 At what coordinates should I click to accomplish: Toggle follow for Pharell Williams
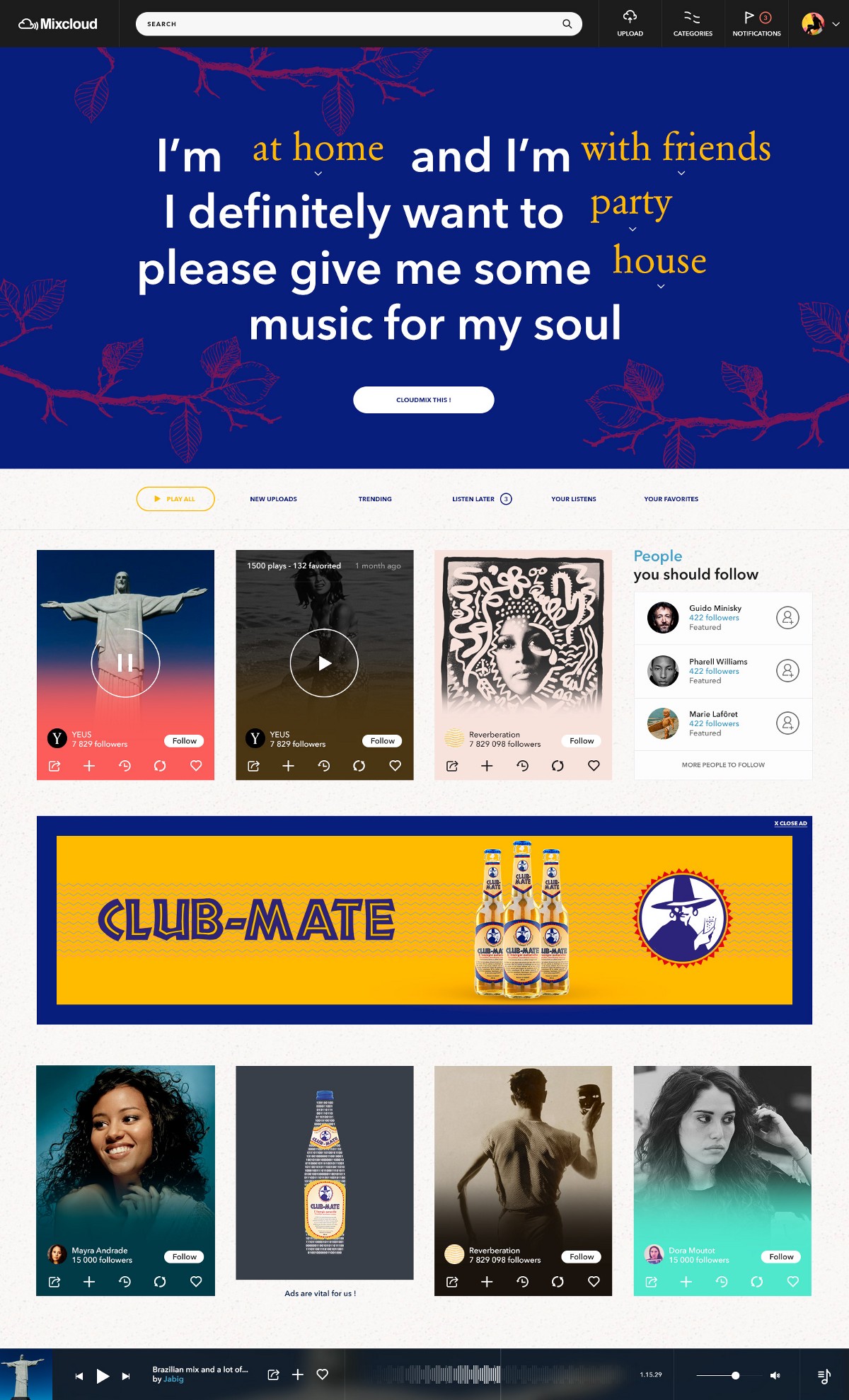coord(787,670)
